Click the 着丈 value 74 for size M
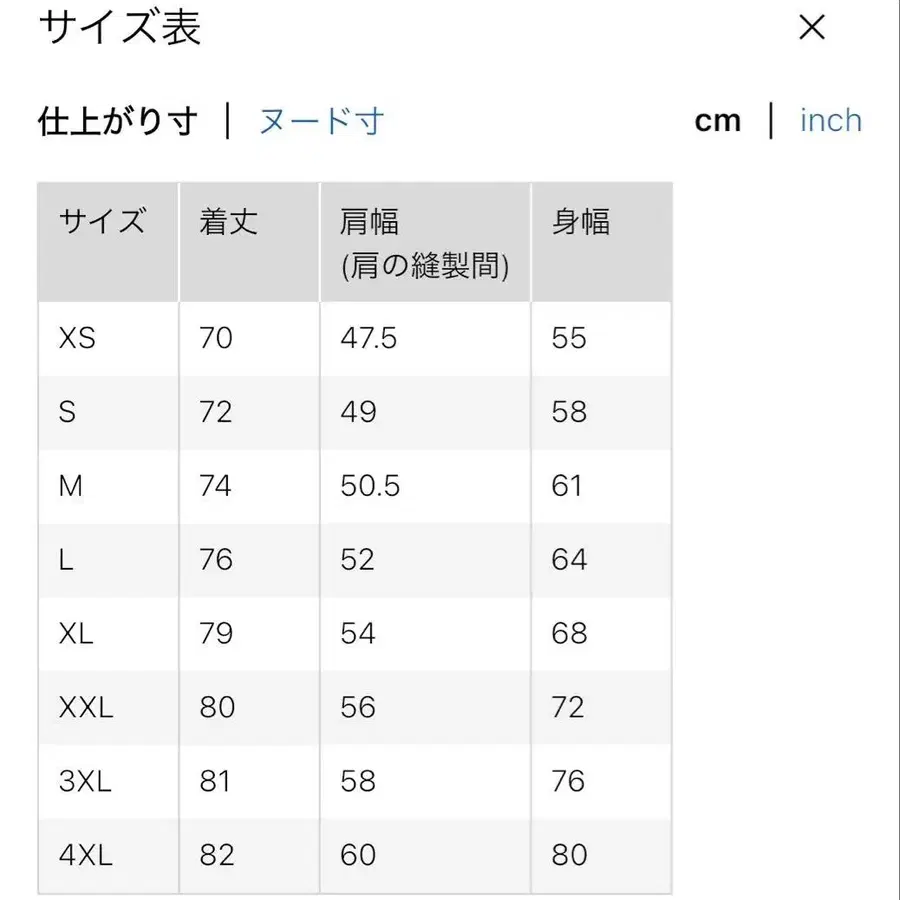Screen dimensions: 900x900 coord(214,486)
